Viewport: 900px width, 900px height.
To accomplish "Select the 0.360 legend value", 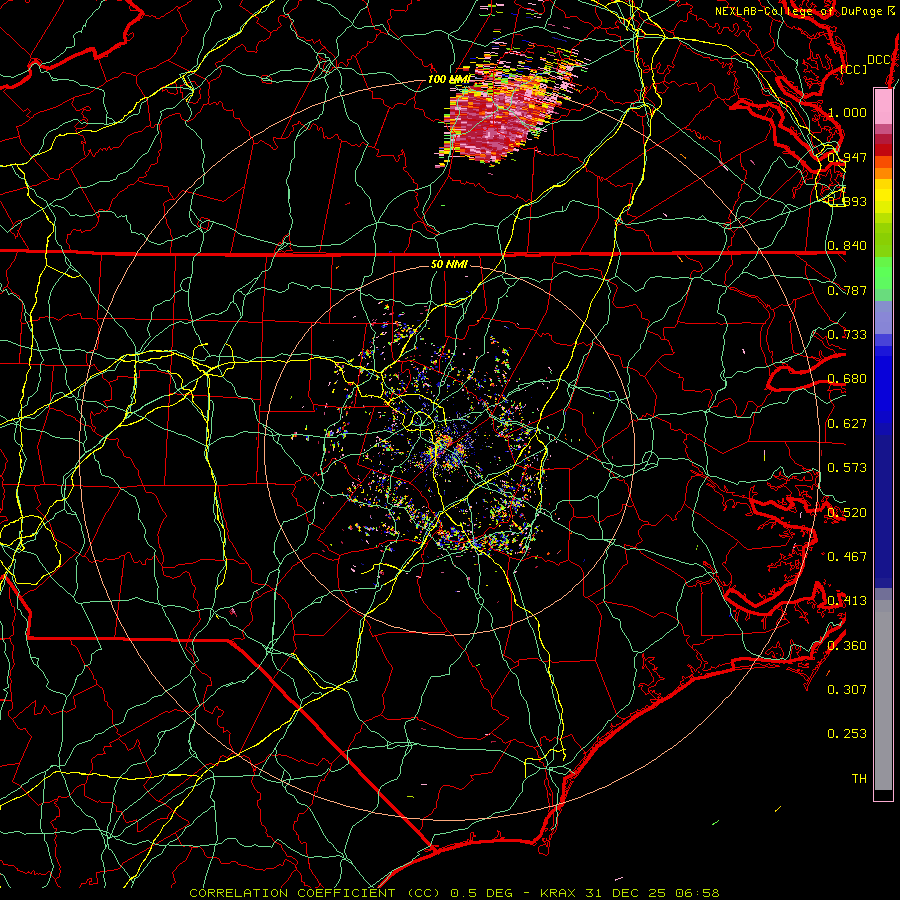I will (x=847, y=646).
